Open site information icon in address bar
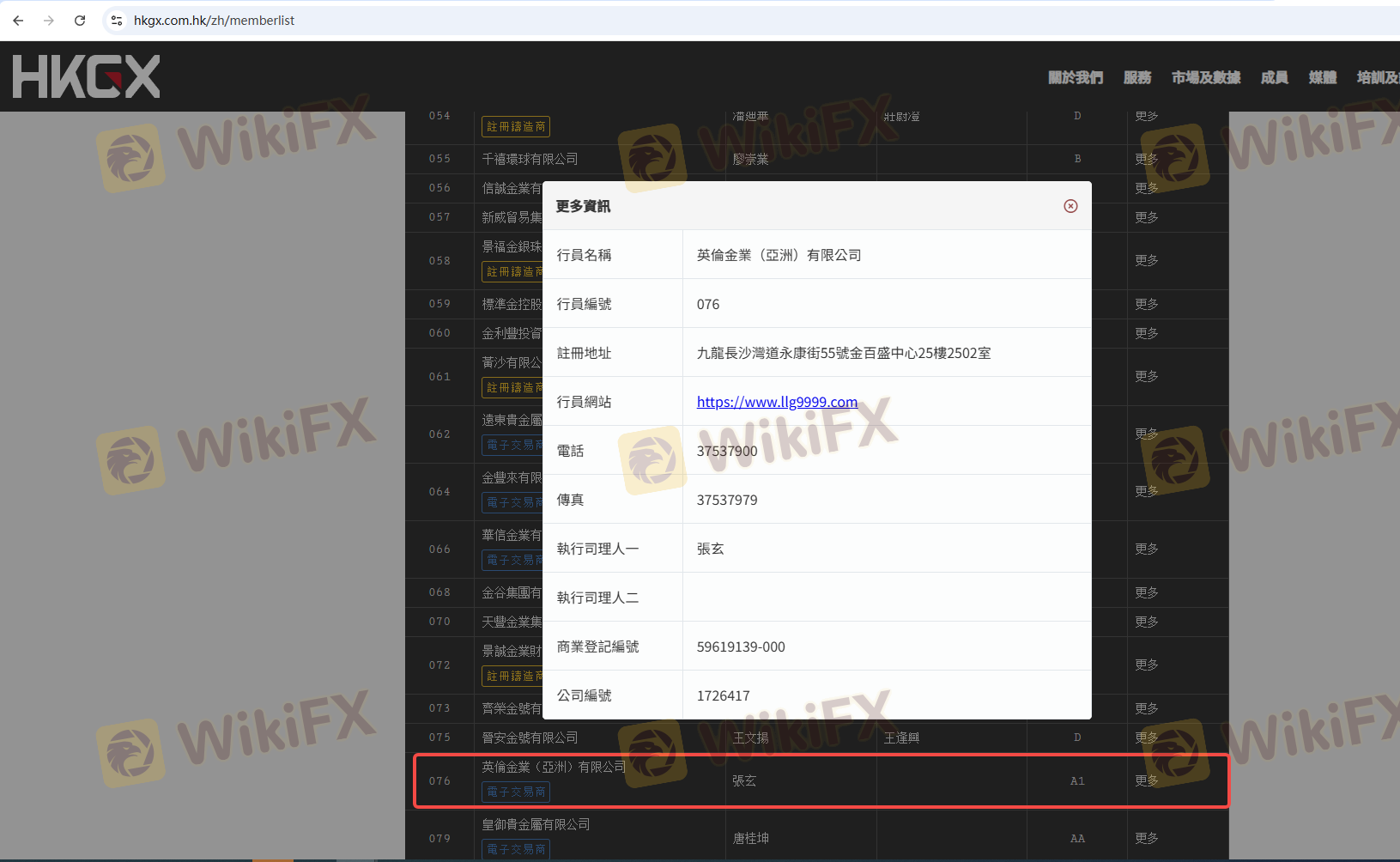Viewport: 1400px width, 862px height. (x=117, y=21)
